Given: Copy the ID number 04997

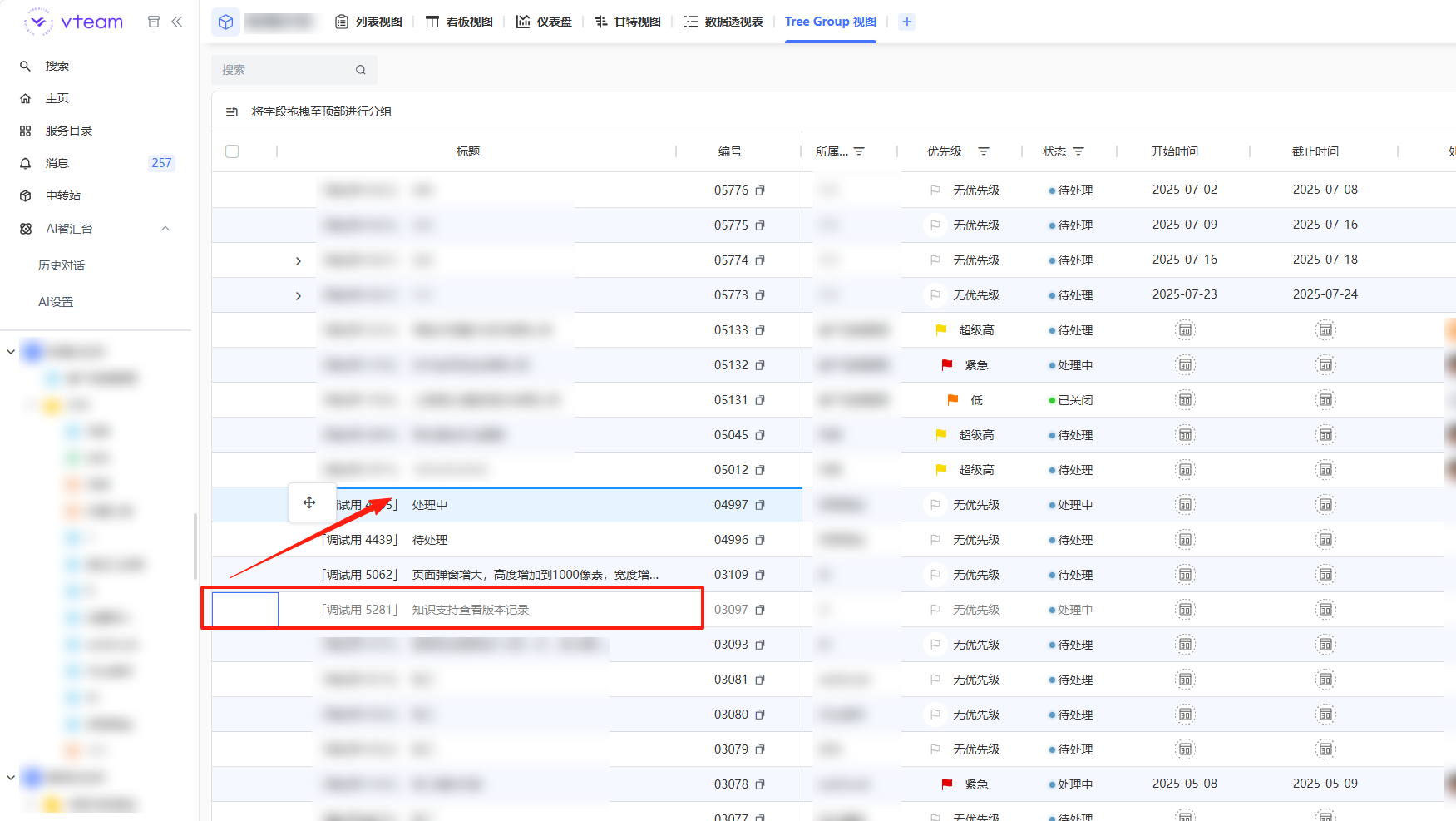Looking at the screenshot, I should click(760, 505).
